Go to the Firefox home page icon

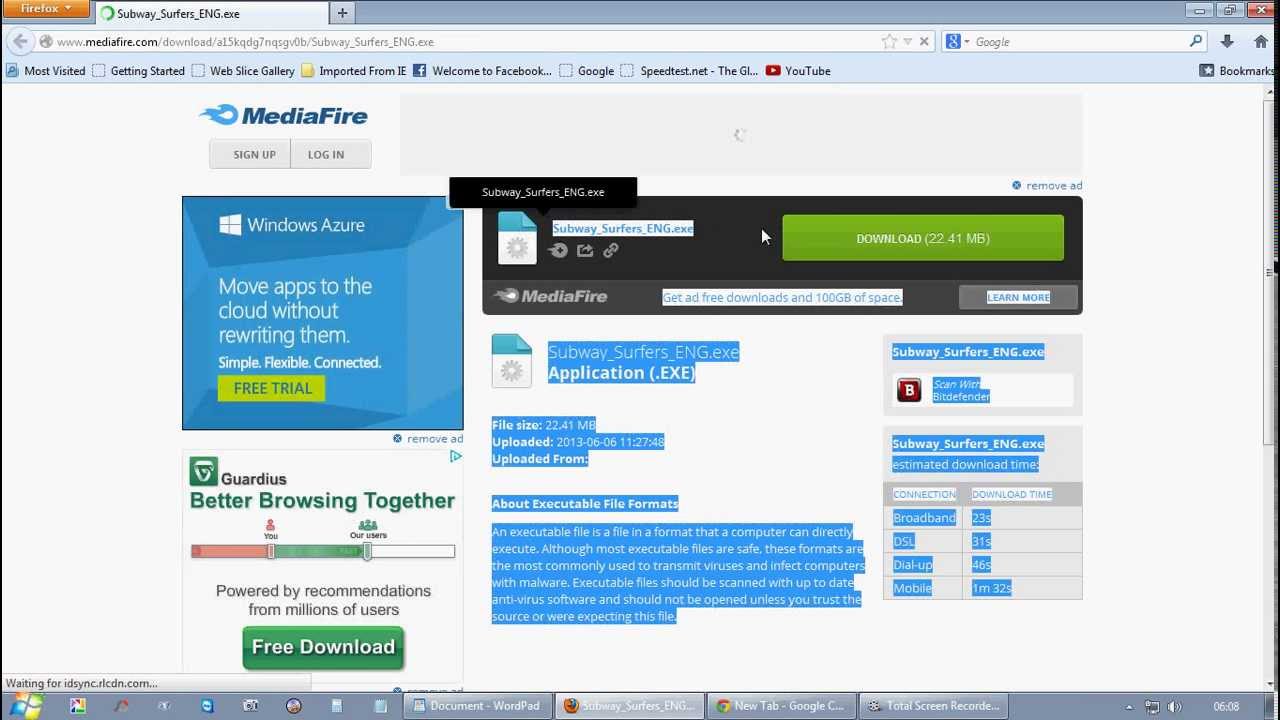(x=1261, y=42)
